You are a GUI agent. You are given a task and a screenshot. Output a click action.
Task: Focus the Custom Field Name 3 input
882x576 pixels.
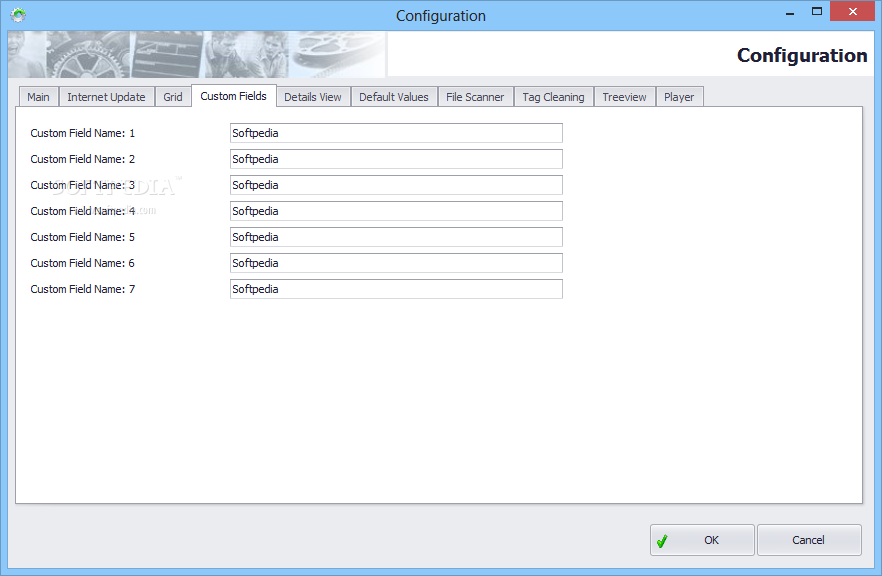396,185
